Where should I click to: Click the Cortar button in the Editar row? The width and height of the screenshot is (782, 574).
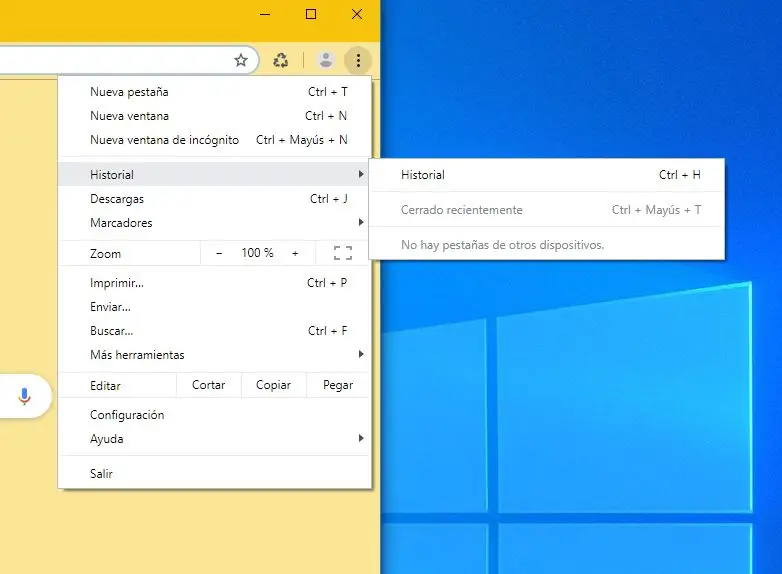click(x=208, y=385)
